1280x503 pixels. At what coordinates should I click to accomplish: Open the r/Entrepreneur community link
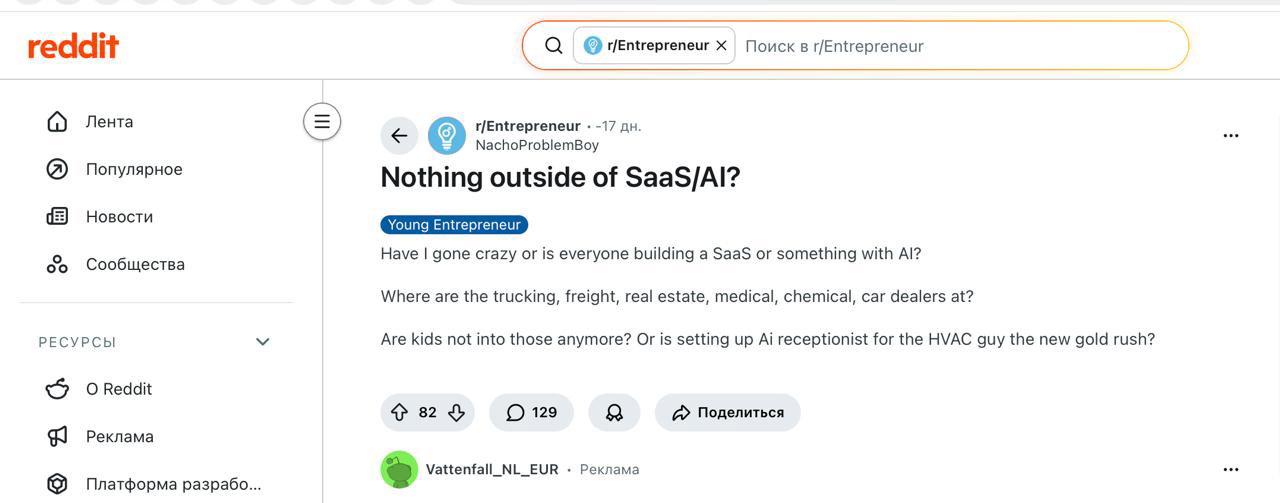pos(528,126)
